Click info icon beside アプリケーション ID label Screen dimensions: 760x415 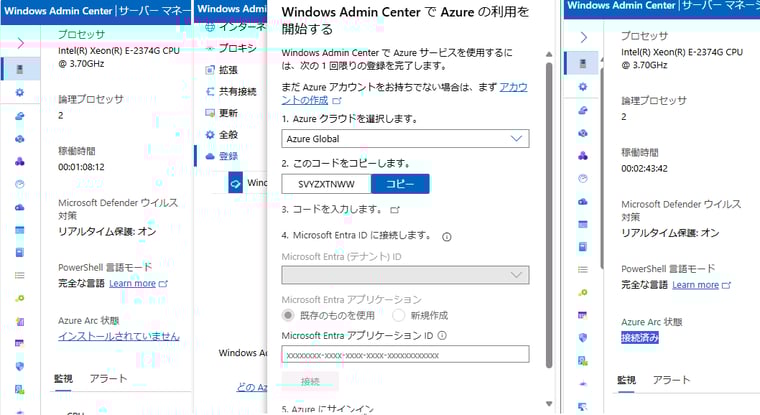[x=442, y=335]
